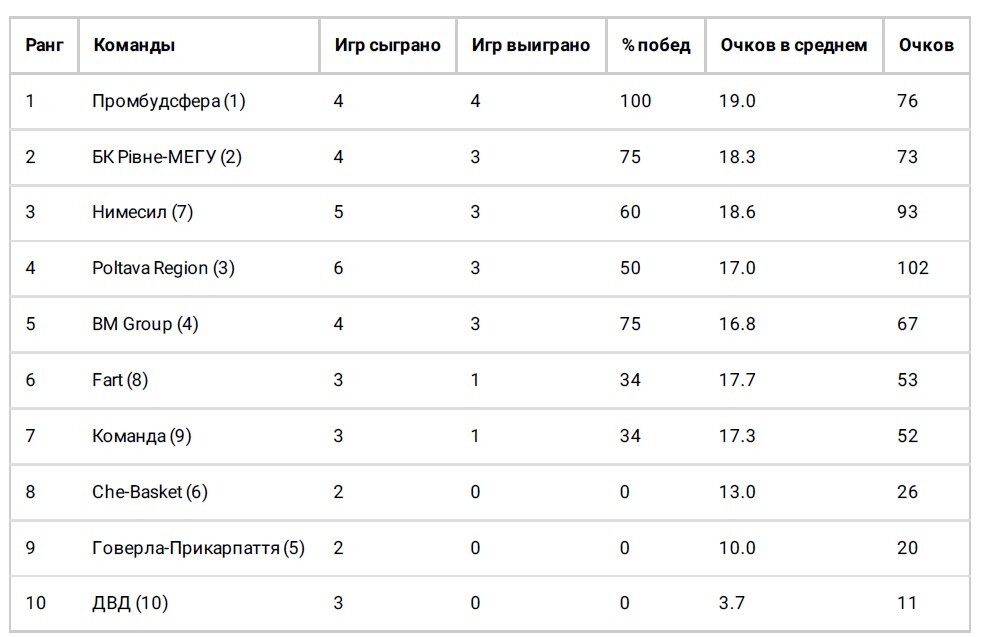Open Говерла-Прикарпаття (5) team entry
Image resolution: width=981 pixels, height=637 pixels.
click(x=198, y=548)
